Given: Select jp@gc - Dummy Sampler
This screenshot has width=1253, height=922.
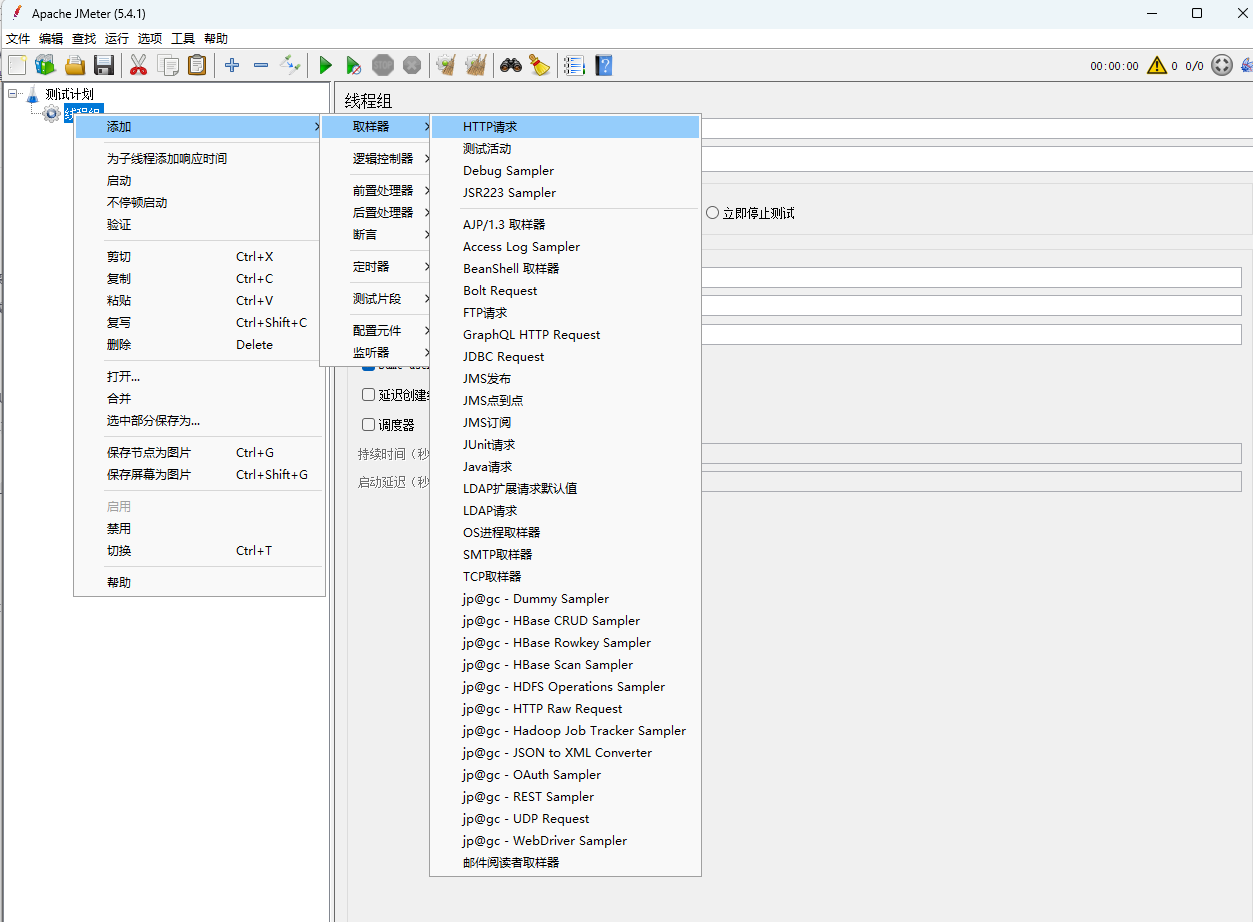Looking at the screenshot, I should tap(565, 598).
